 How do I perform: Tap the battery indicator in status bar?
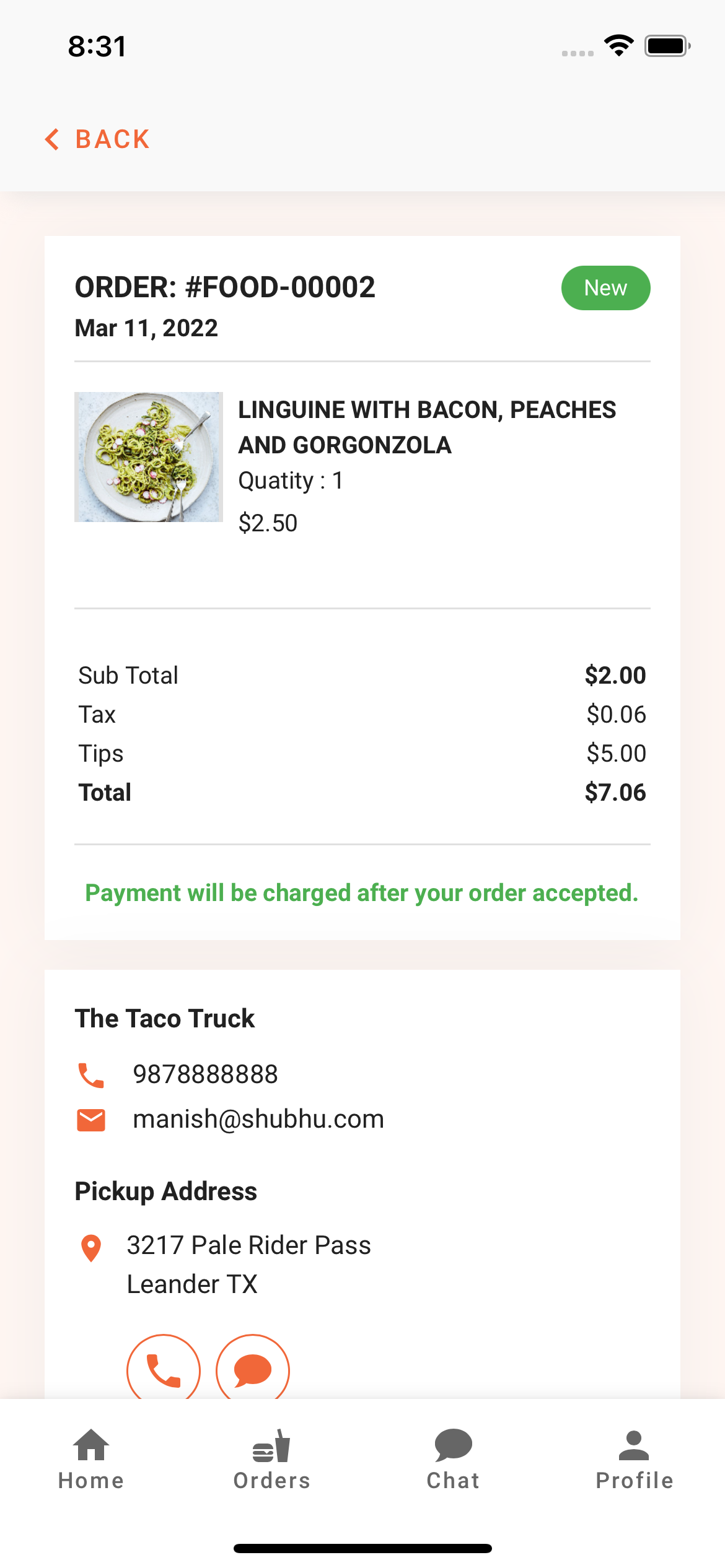pos(667,46)
